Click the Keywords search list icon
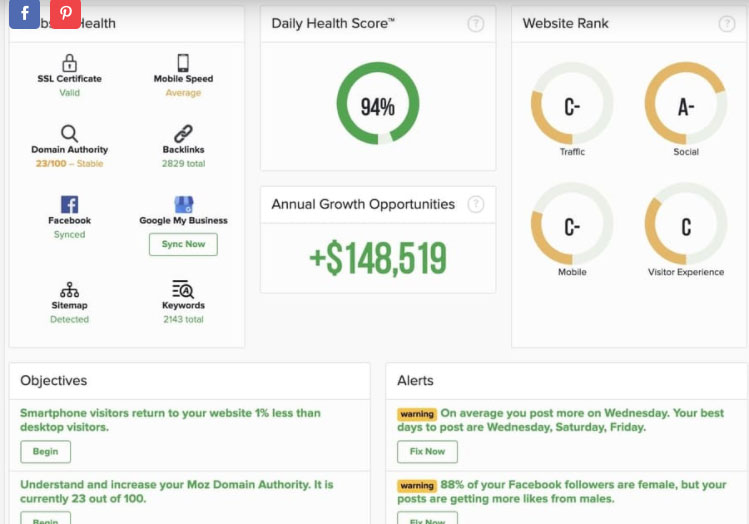749x524 pixels. click(183, 290)
